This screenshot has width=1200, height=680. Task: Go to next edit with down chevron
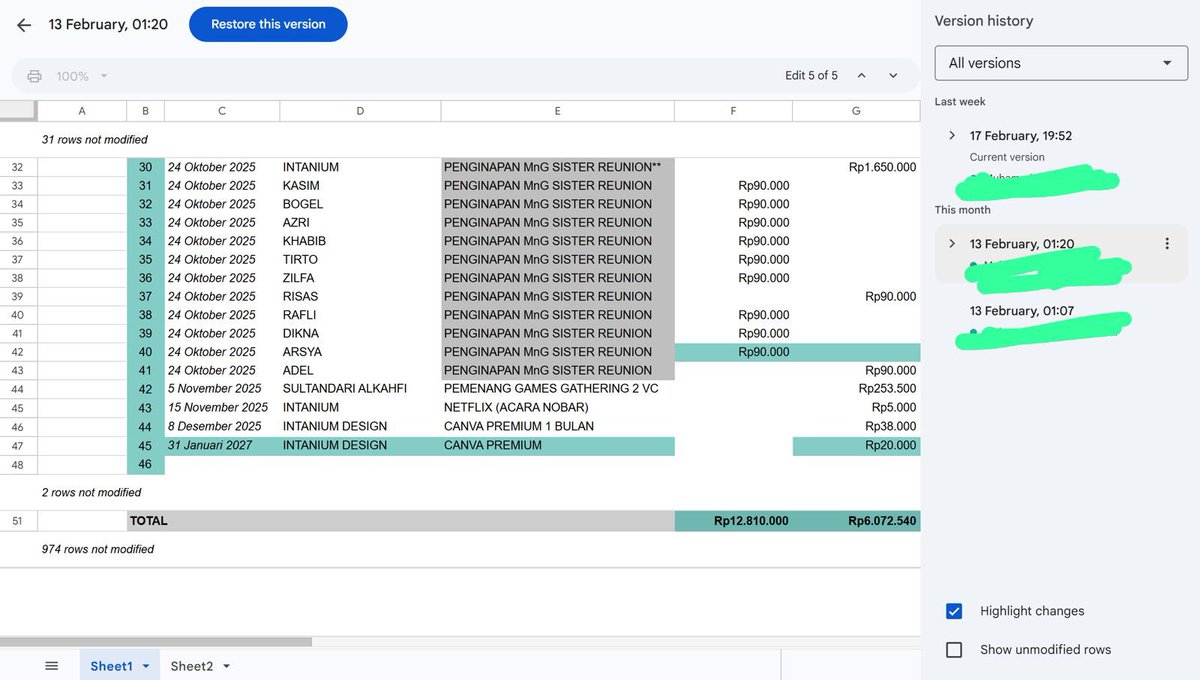(893, 76)
